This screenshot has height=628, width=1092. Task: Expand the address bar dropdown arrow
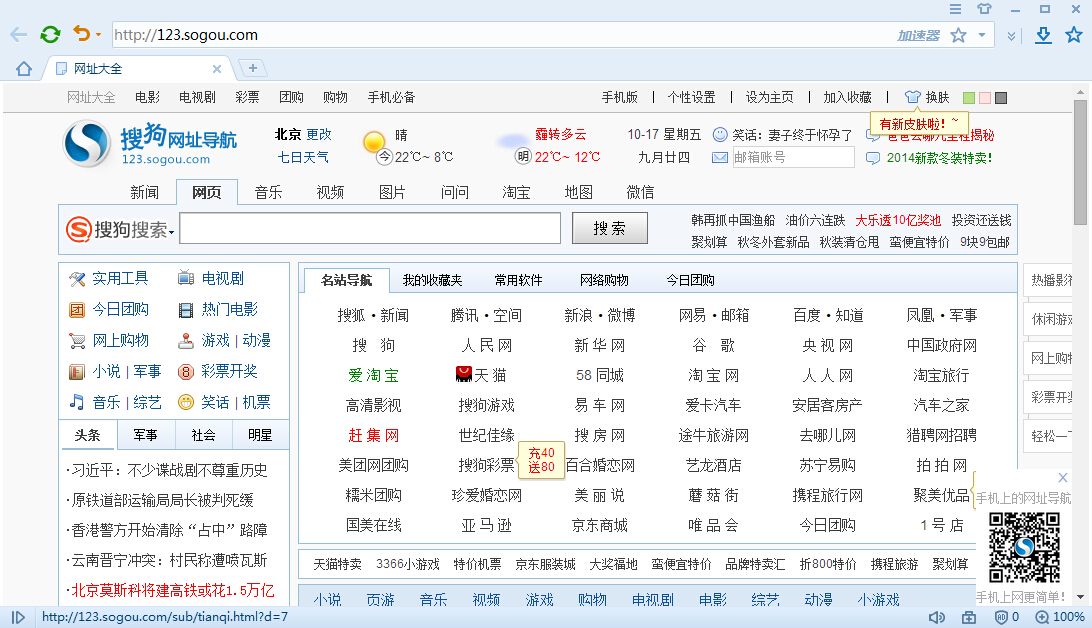(982, 35)
